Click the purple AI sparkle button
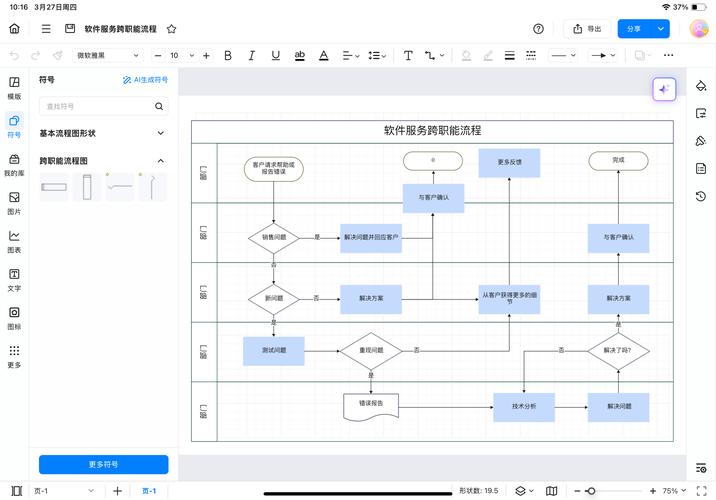 coord(664,90)
